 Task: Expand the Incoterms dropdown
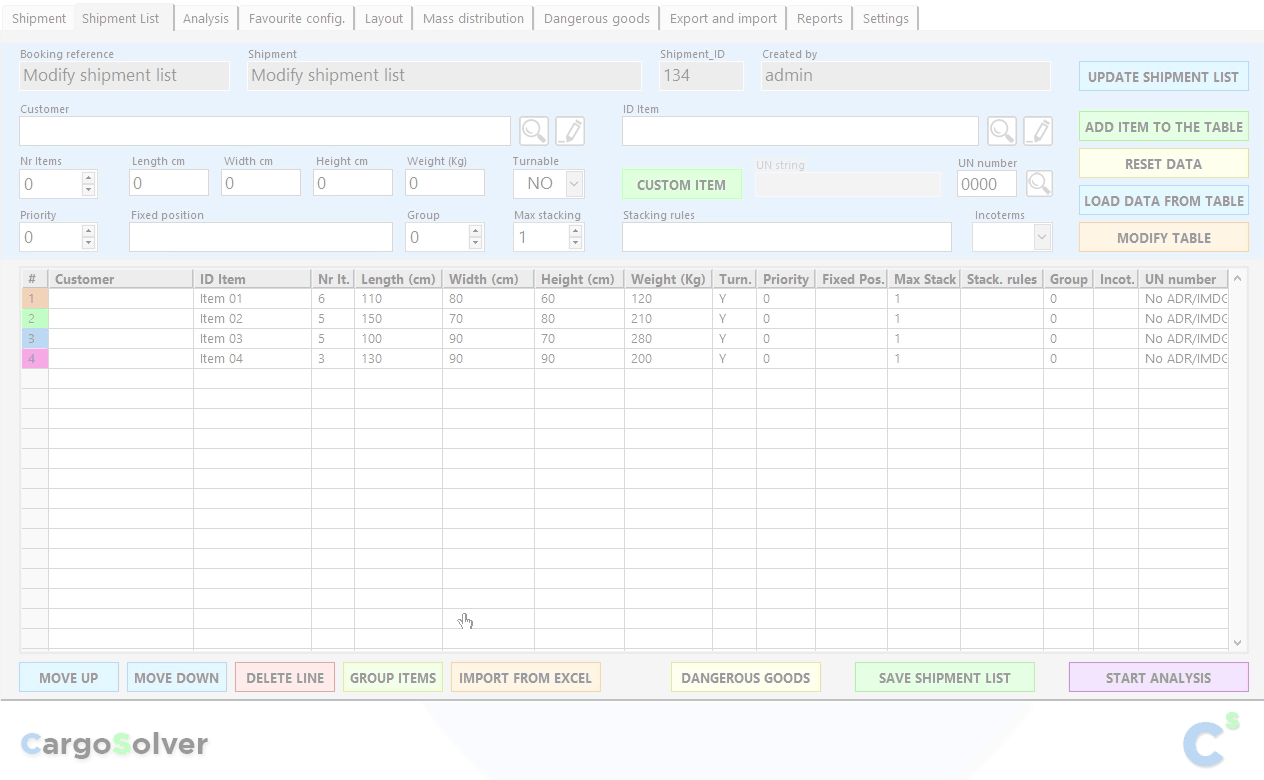1042,237
